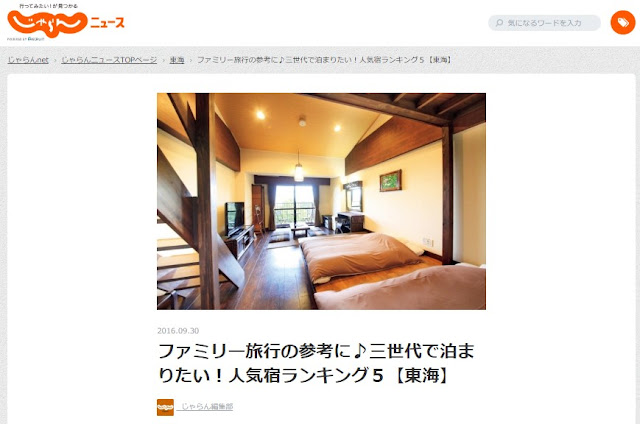
Task: Click the じゃらん編集部 author avatar icon
Action: pyautogui.click(x=165, y=407)
